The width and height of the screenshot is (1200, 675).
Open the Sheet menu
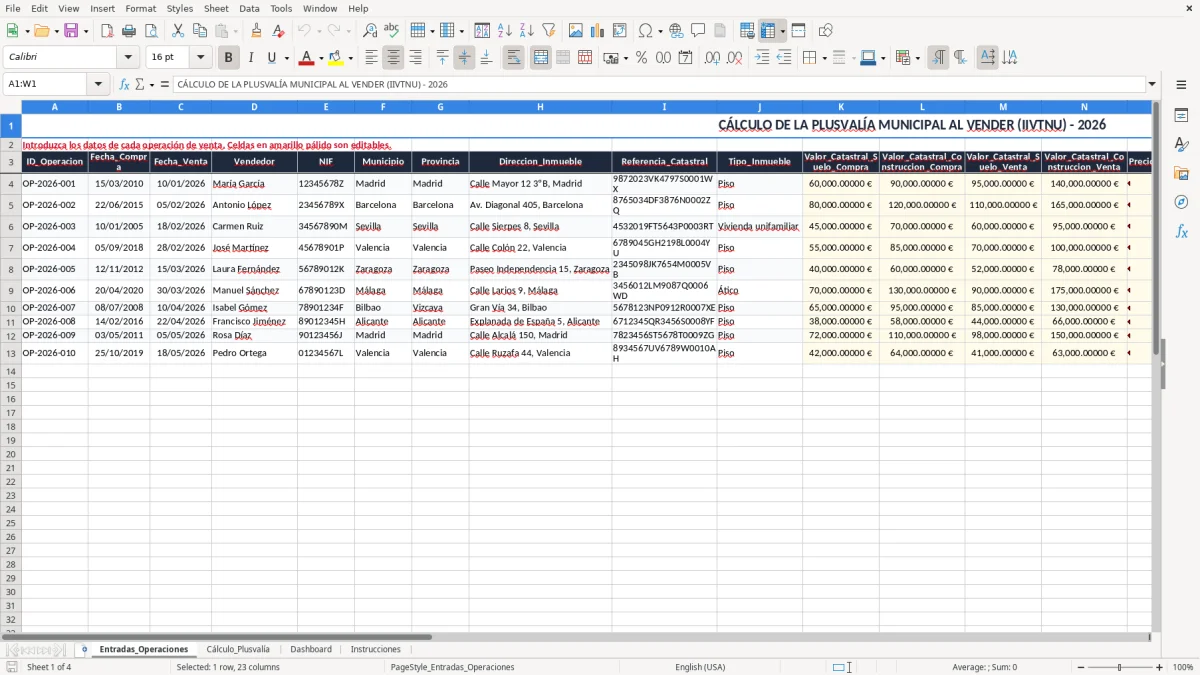coord(216,8)
